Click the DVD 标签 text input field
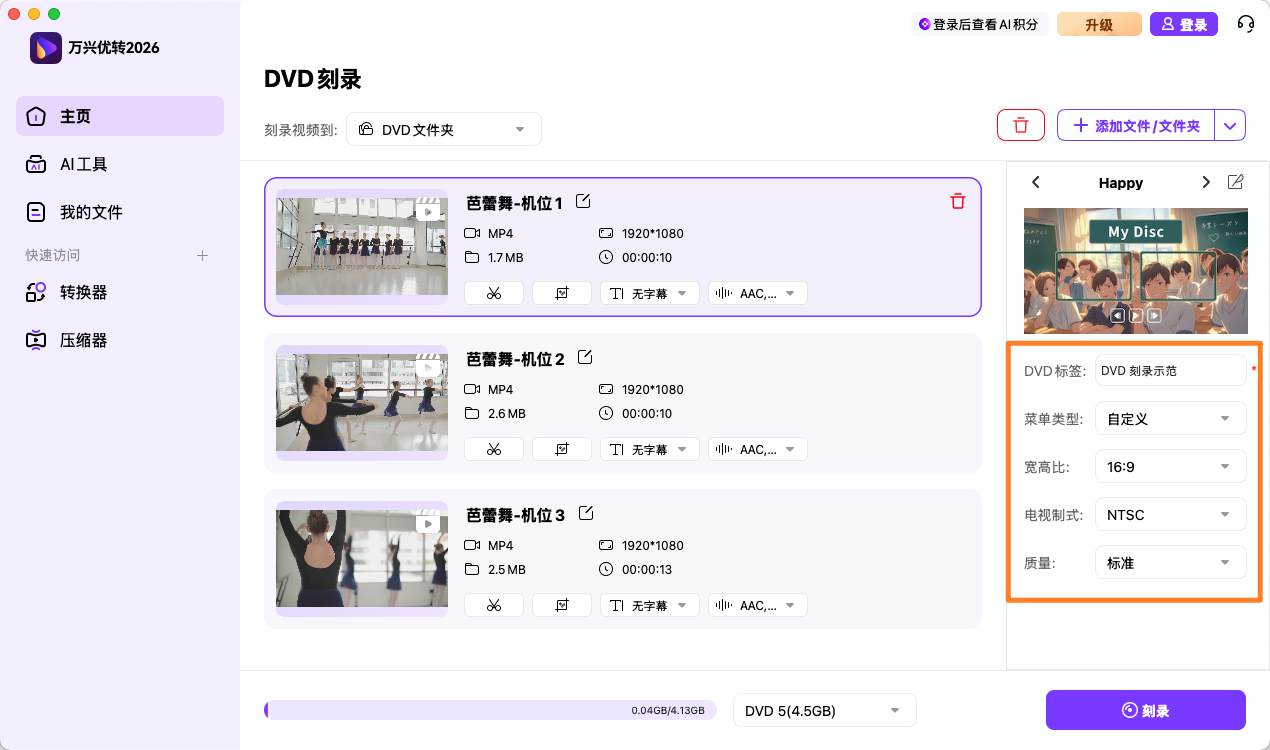Screen dimensions: 1270x750 click(x=1170, y=370)
